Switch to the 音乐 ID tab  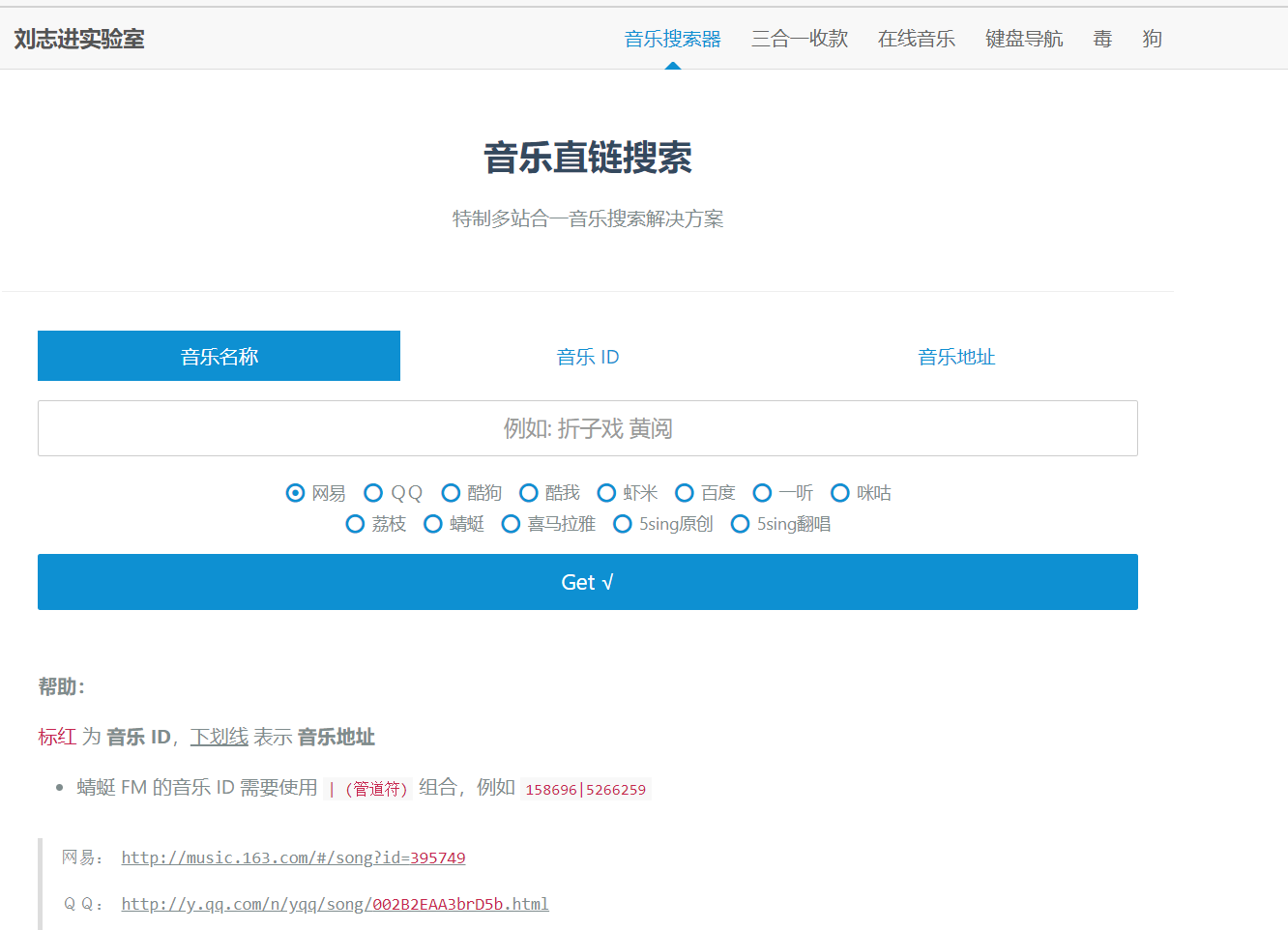tap(588, 356)
